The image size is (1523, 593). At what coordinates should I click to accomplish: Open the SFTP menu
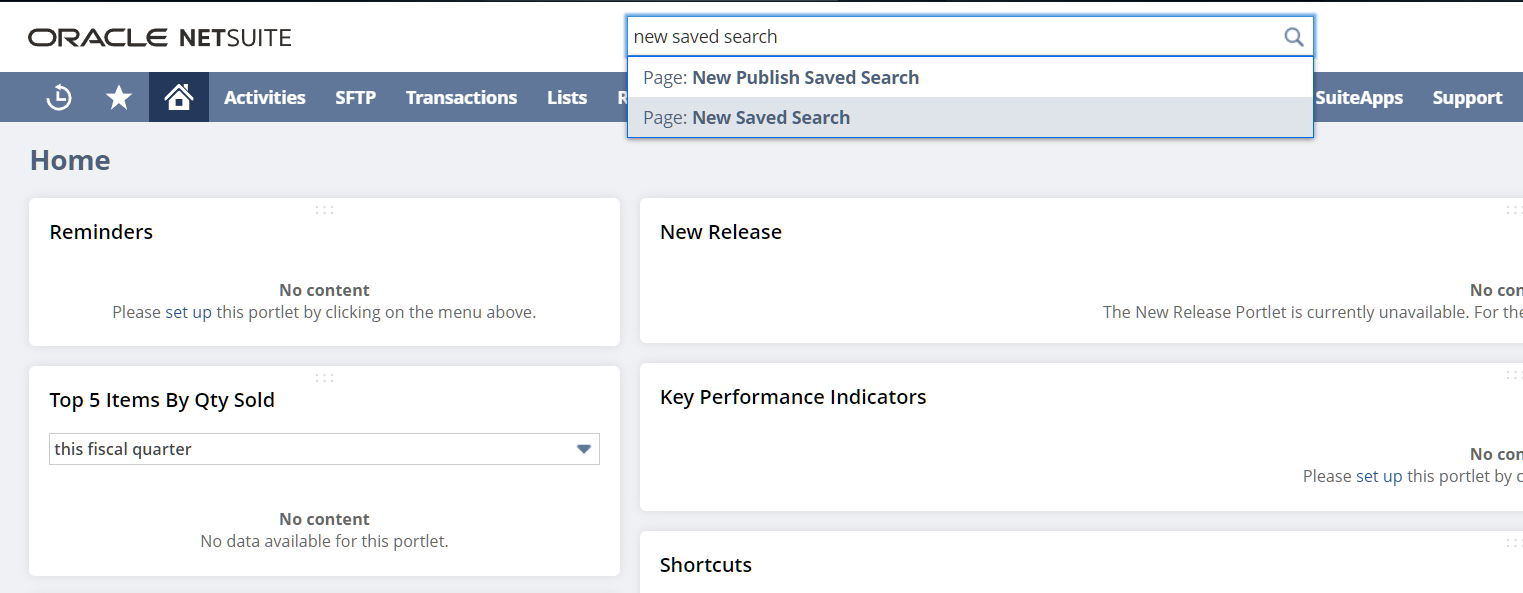point(355,97)
